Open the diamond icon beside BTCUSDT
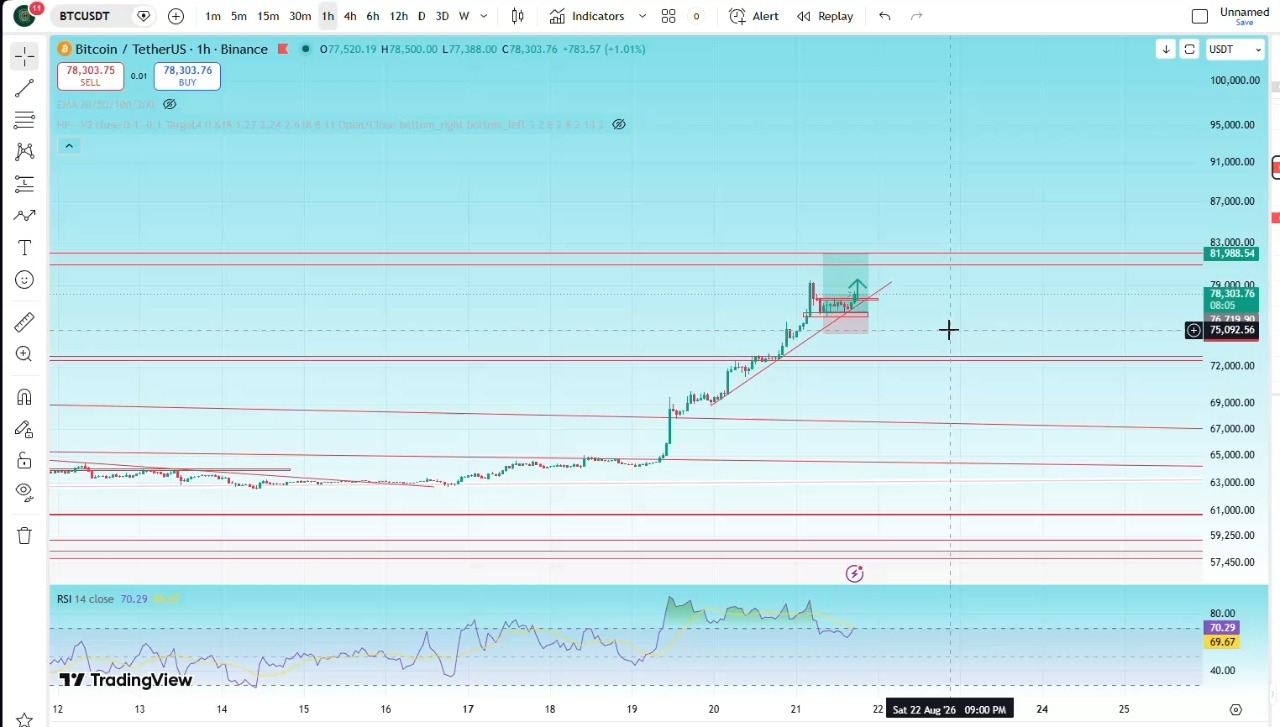The height and width of the screenshot is (727, 1280). (x=143, y=16)
